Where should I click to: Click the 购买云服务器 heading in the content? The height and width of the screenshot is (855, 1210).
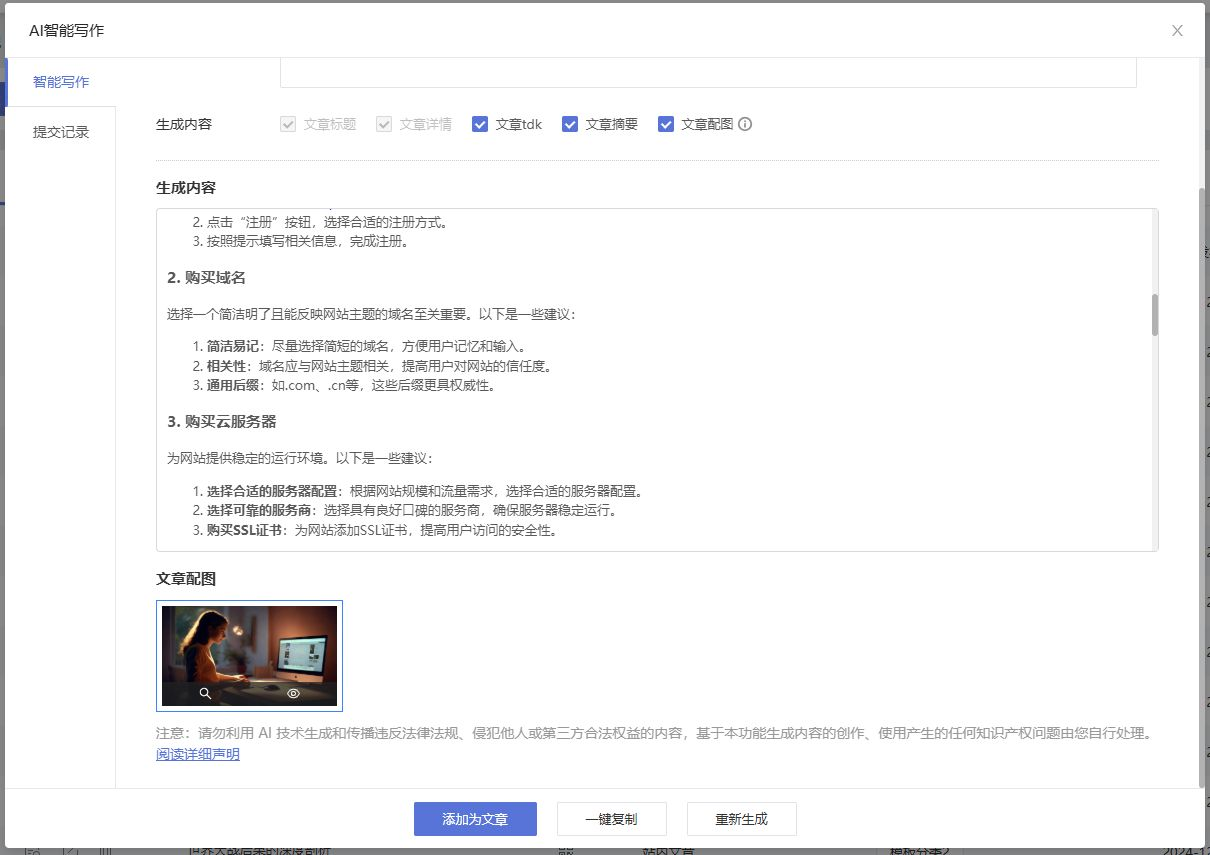[222, 421]
